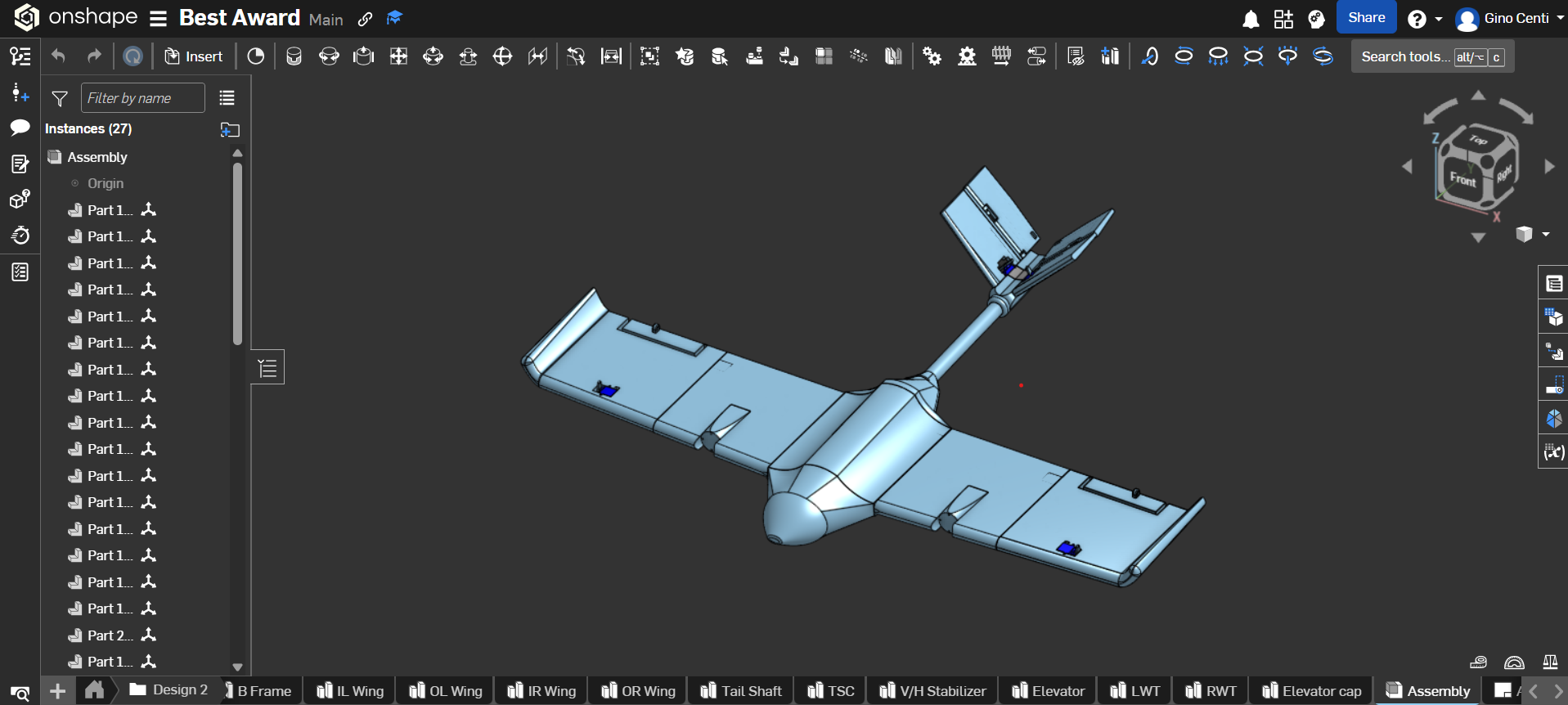
Task: Click the Redo arrow in toolbar
Action: (x=95, y=56)
